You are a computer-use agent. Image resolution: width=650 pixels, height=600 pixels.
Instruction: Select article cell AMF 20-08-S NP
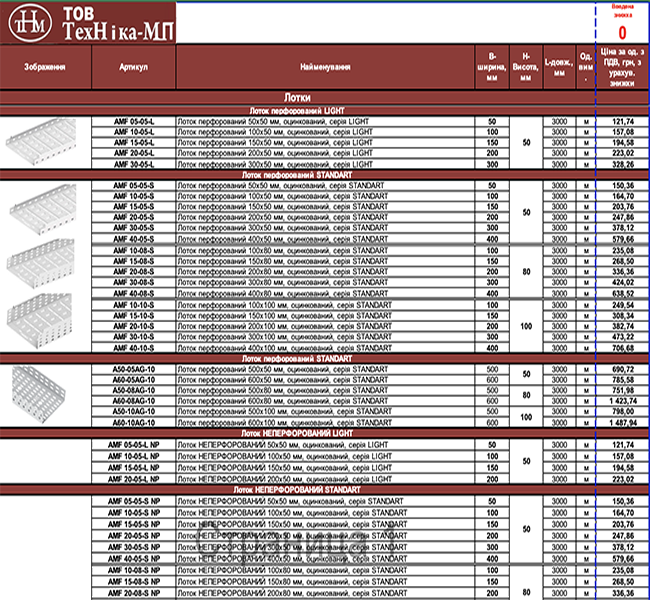click(x=133, y=593)
